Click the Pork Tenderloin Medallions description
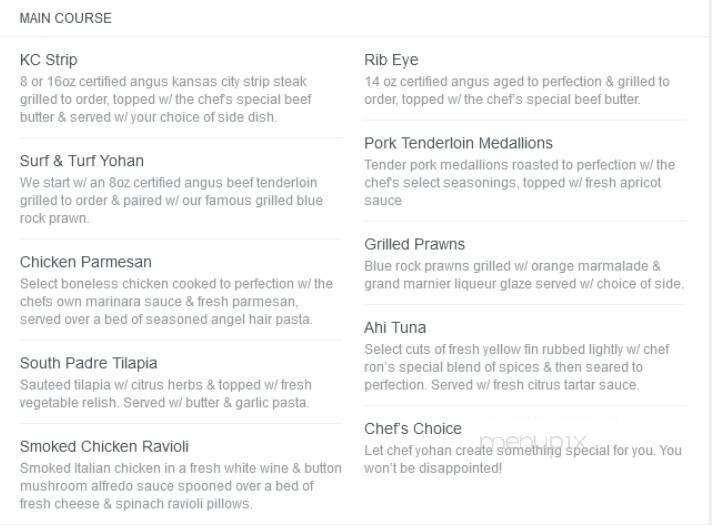Screen dimensions: 712x525 (519, 182)
